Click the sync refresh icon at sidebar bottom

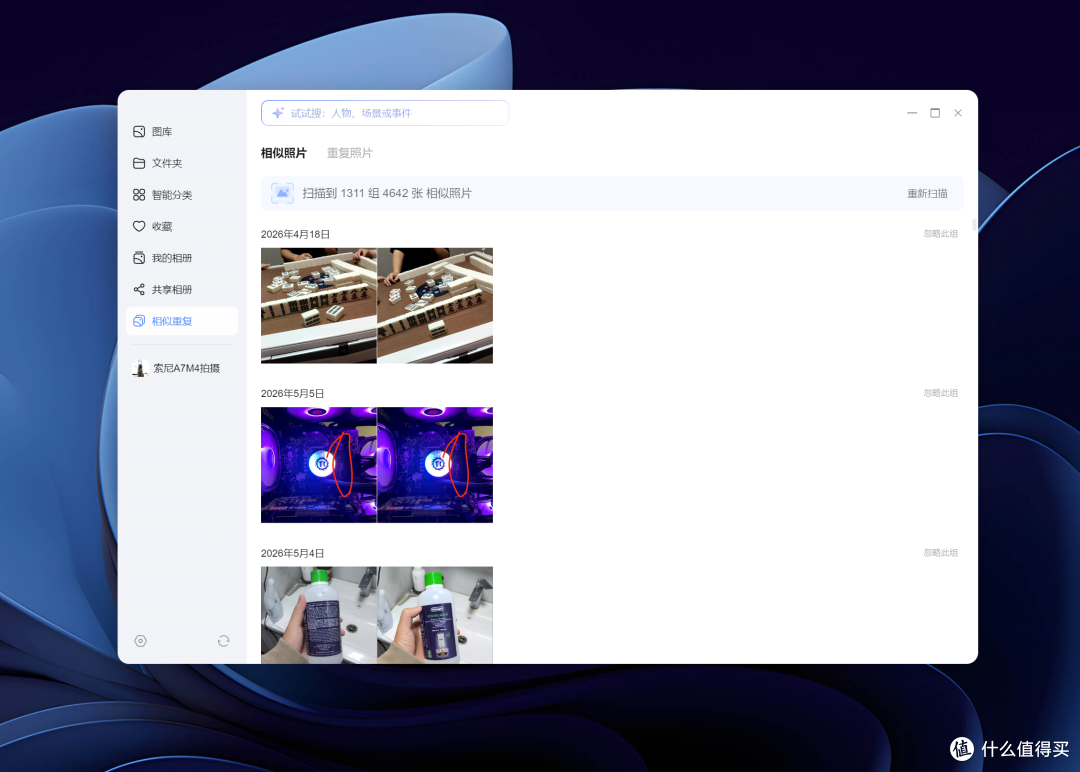point(224,641)
